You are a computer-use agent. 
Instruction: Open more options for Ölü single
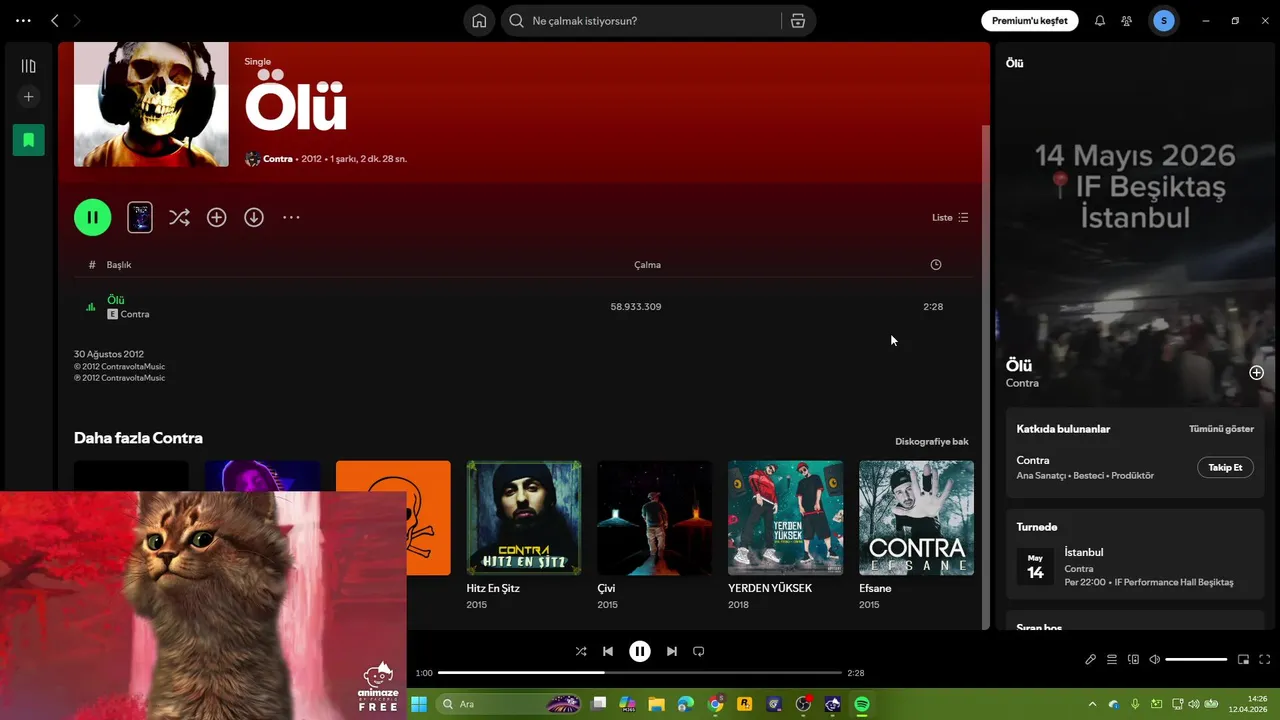pos(291,217)
